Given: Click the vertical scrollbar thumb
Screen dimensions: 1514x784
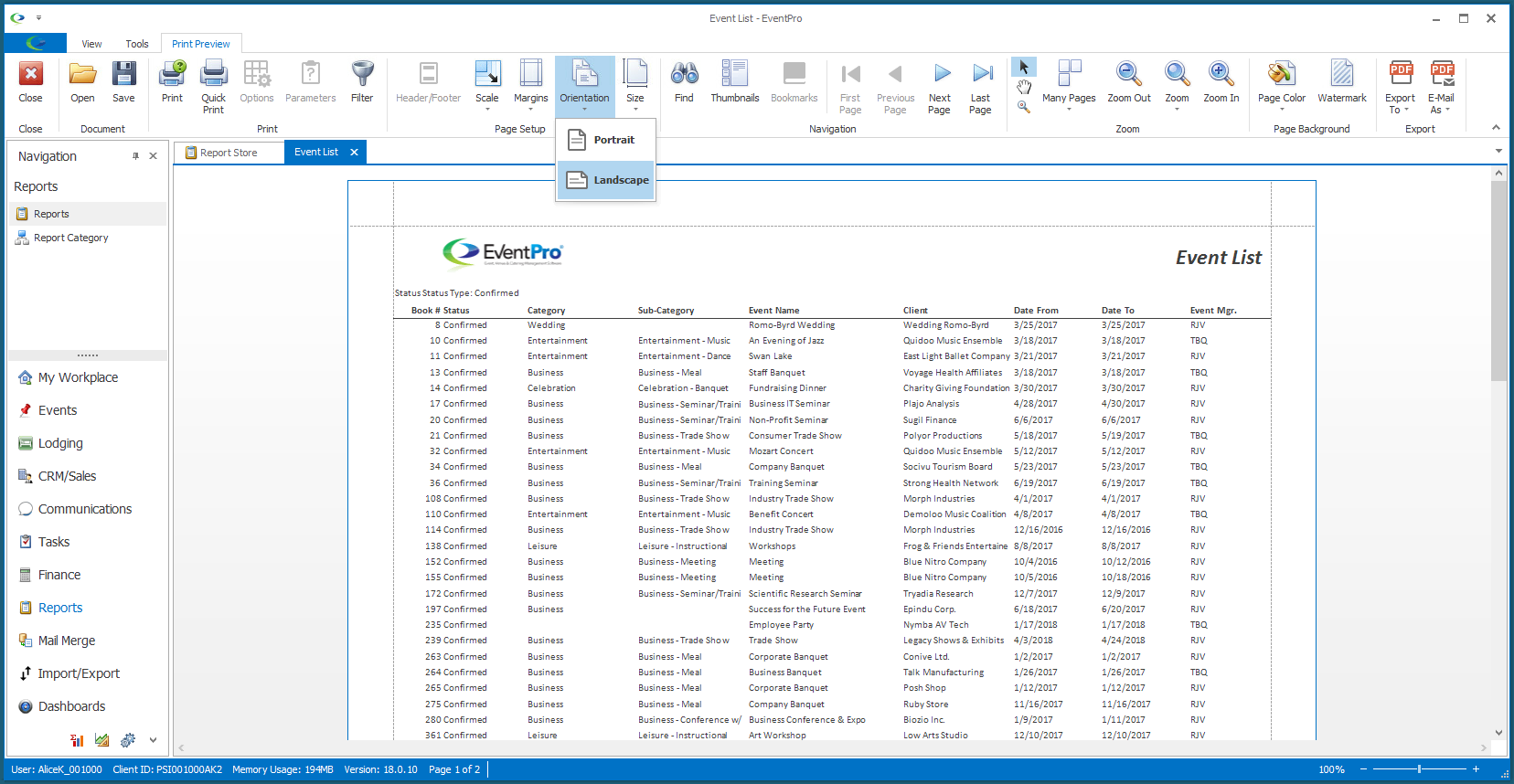Looking at the screenshot, I should tap(1498, 281).
